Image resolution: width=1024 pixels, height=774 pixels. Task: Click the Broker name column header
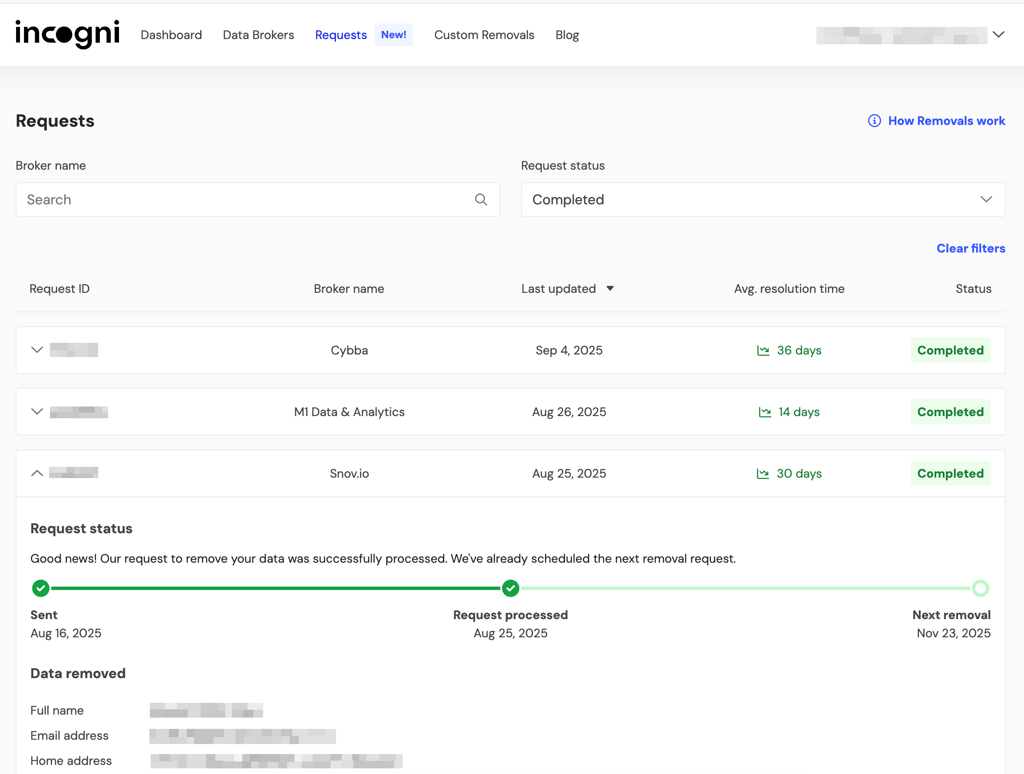(349, 289)
